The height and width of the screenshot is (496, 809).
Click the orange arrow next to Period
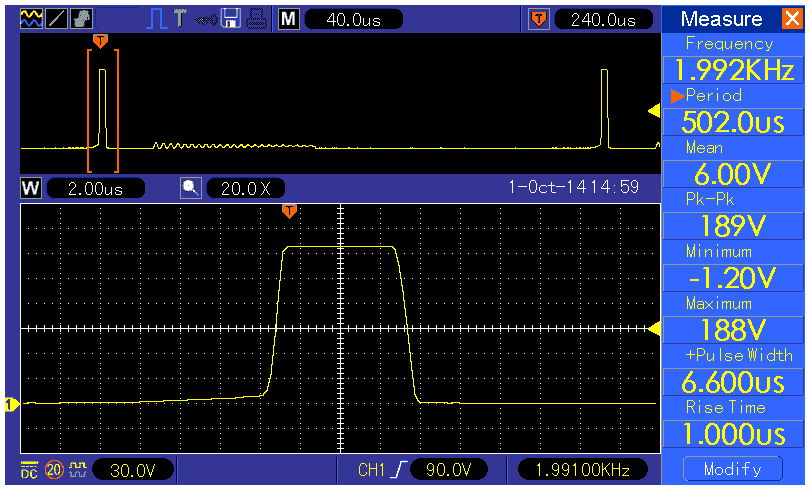click(x=677, y=96)
